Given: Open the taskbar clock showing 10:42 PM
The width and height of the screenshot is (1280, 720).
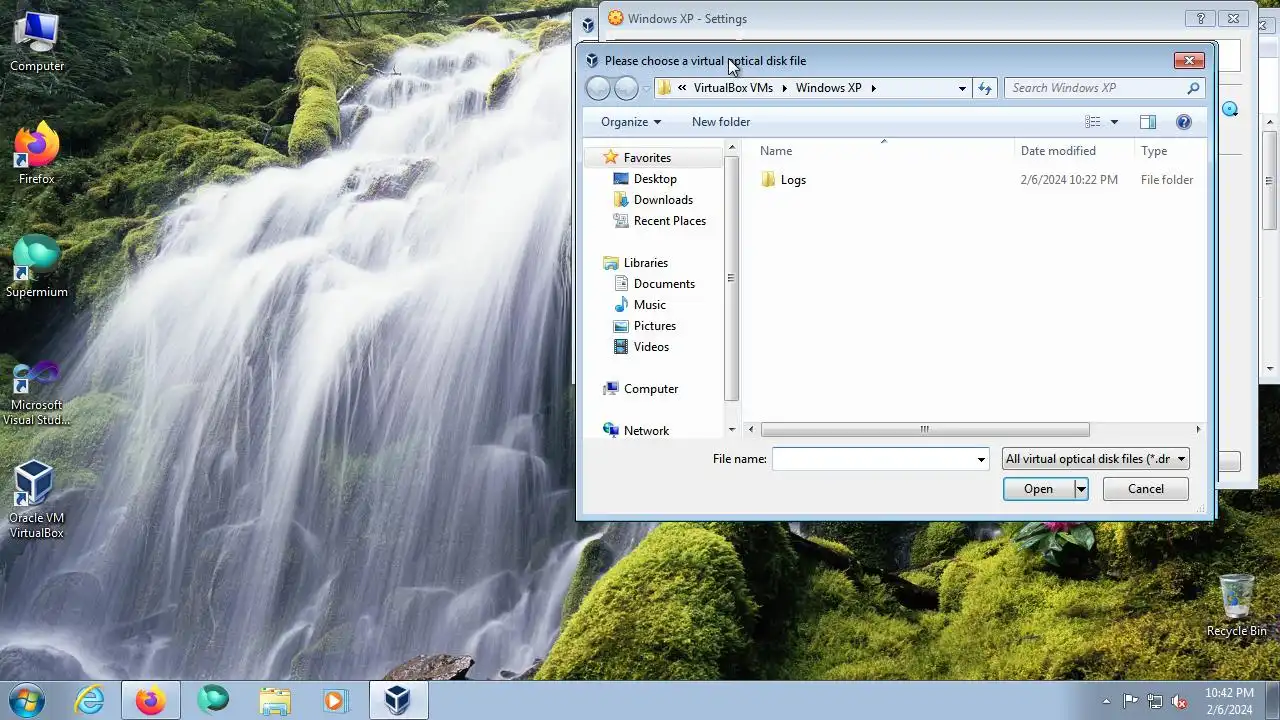Looking at the screenshot, I should (x=1229, y=701).
